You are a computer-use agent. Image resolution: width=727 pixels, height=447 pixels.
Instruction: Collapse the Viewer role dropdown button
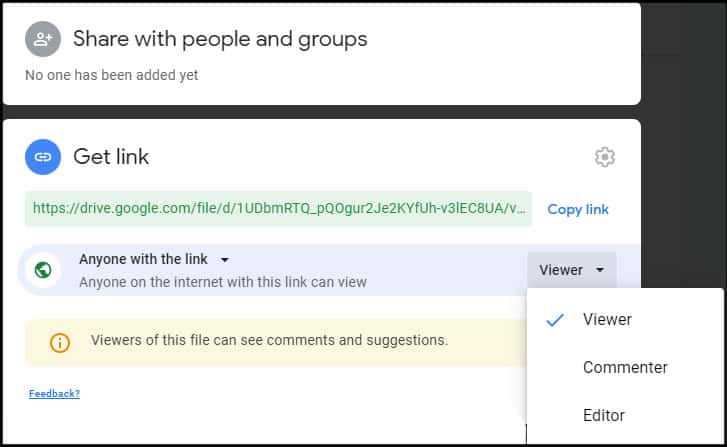click(x=572, y=270)
